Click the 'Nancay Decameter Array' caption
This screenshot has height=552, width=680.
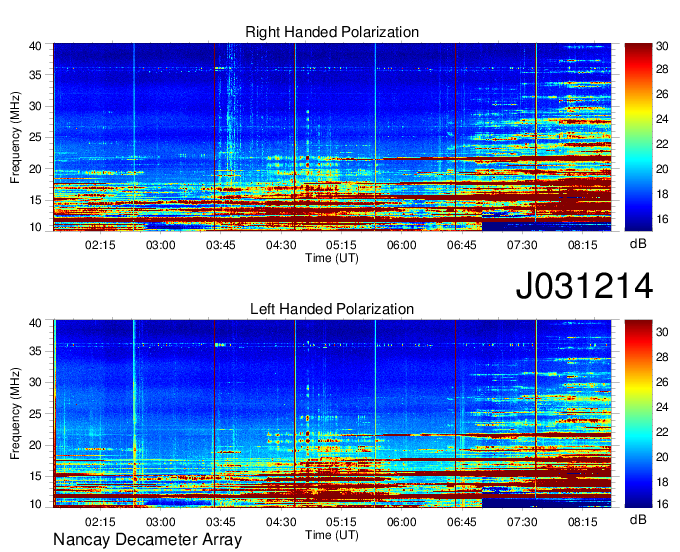click(147, 540)
